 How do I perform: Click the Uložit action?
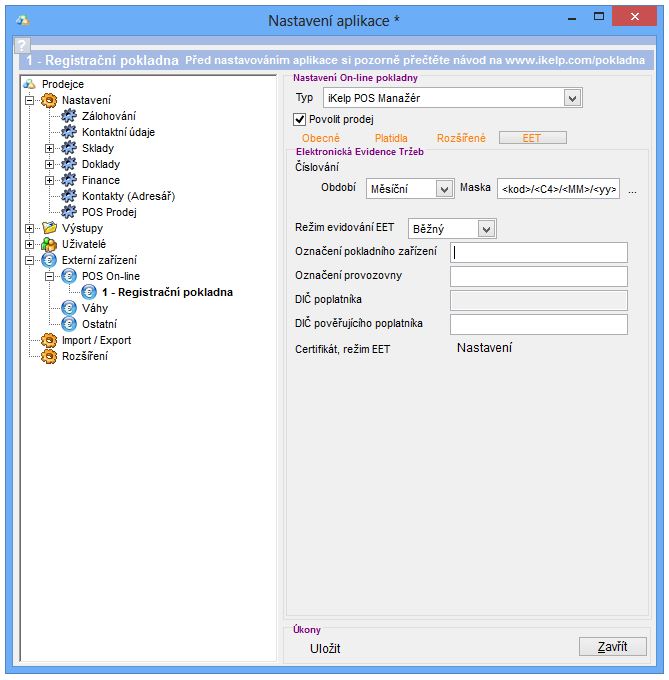click(325, 648)
